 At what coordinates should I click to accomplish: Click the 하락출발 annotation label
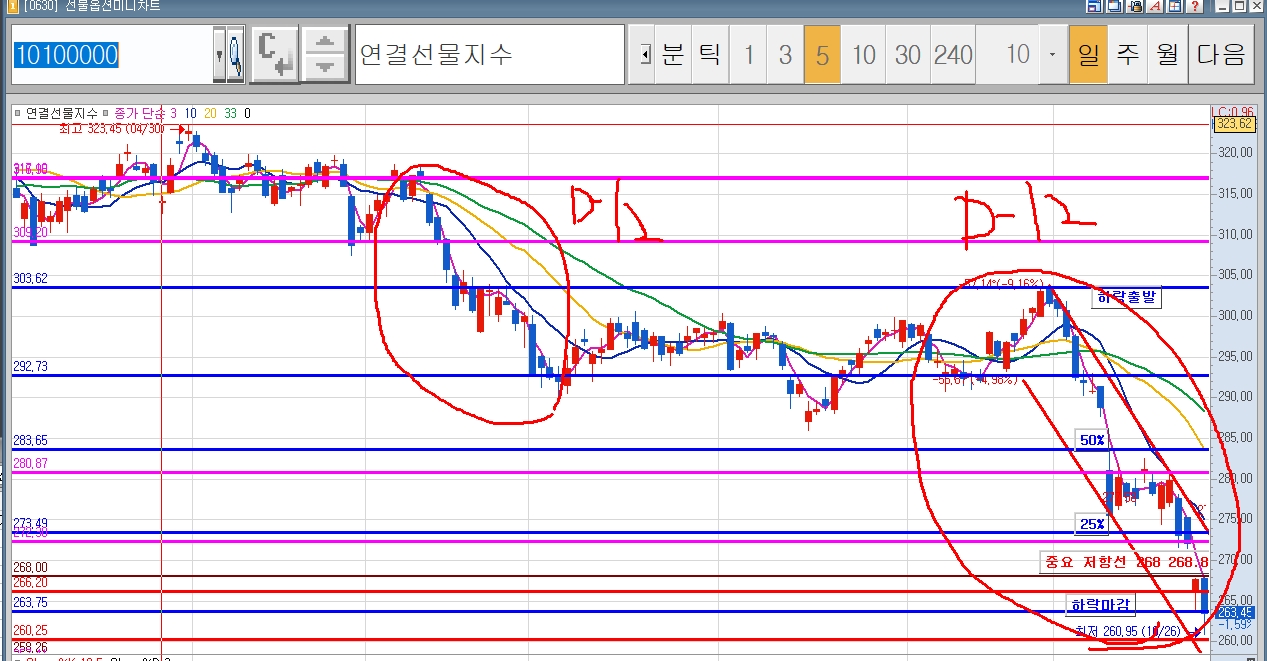pos(1127,297)
